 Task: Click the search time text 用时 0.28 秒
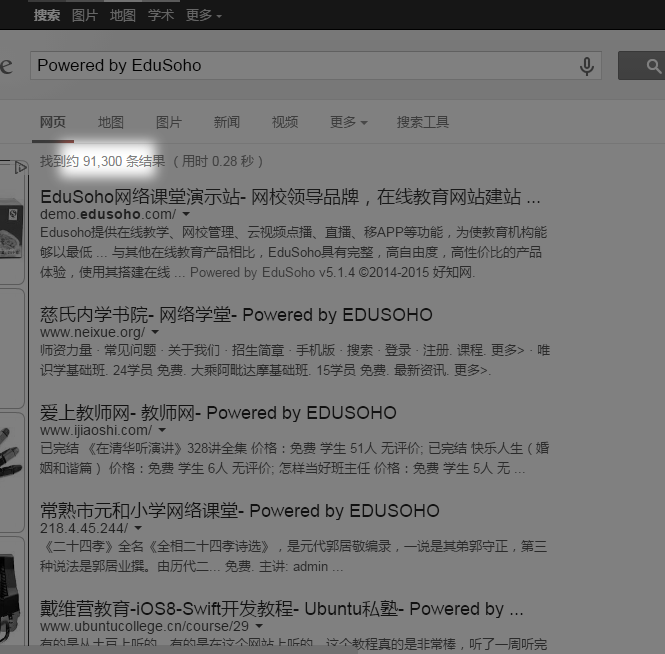click(x=218, y=161)
